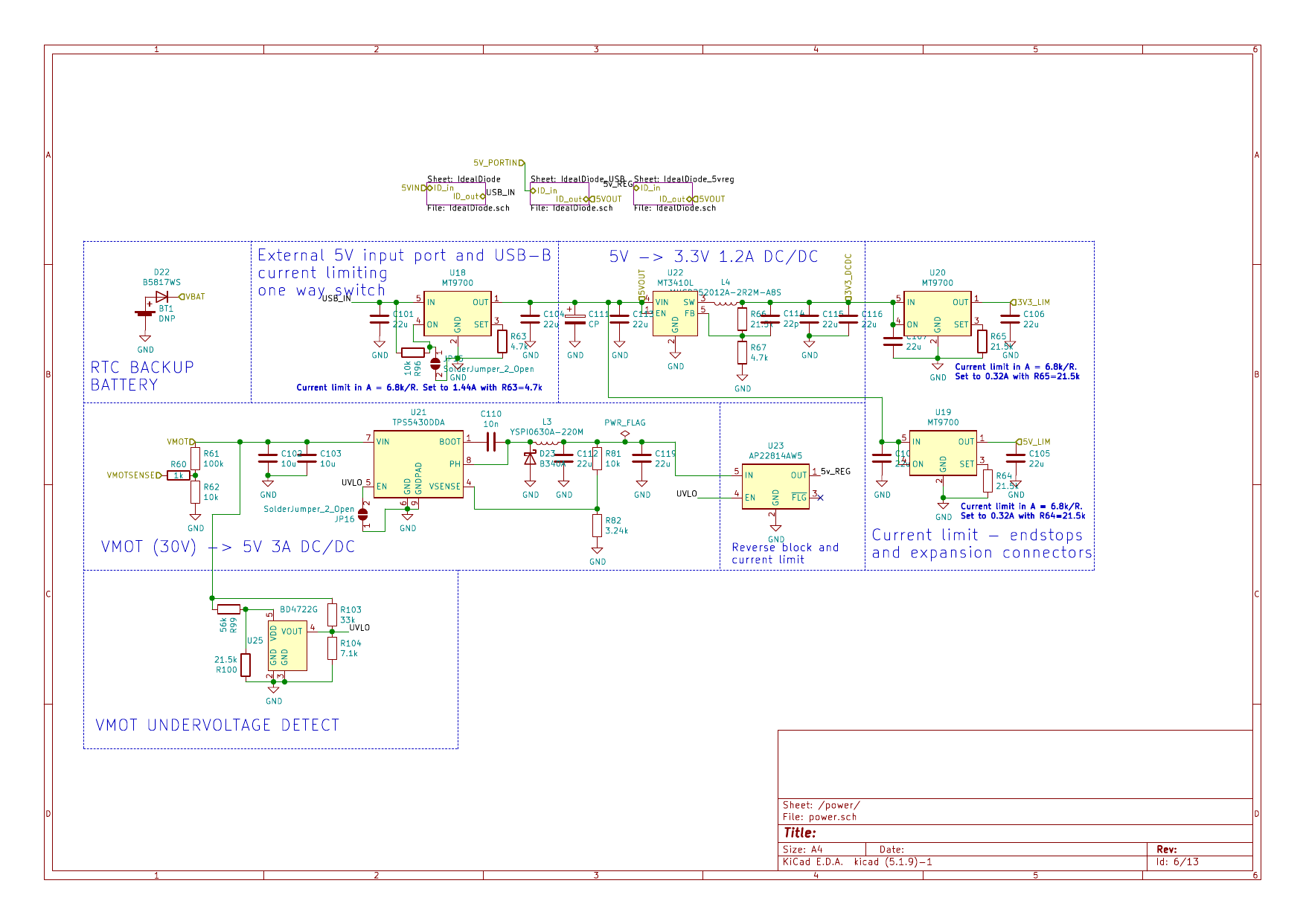Select the D23 Schottky diode symbol
Viewport: 1306px width, 924px height.
(530, 458)
